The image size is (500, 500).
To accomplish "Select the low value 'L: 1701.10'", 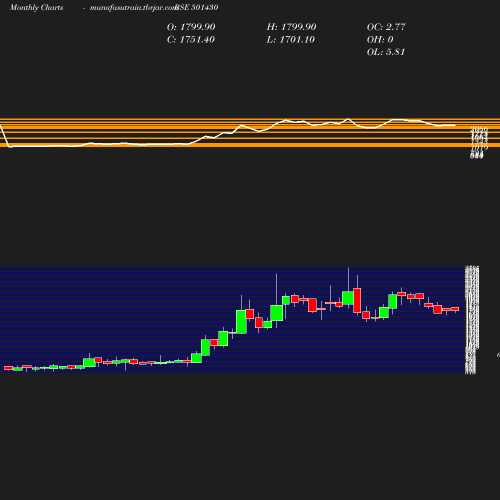I will click(x=291, y=40).
